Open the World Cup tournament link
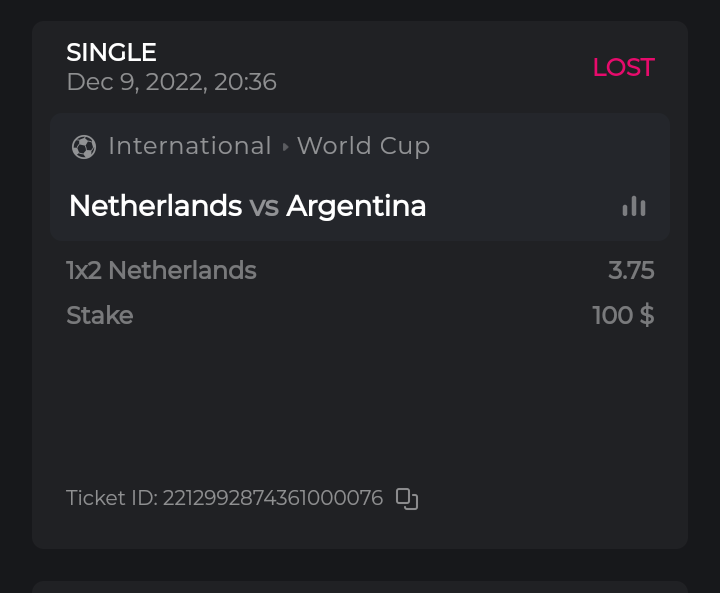This screenshot has width=720, height=593. click(363, 146)
